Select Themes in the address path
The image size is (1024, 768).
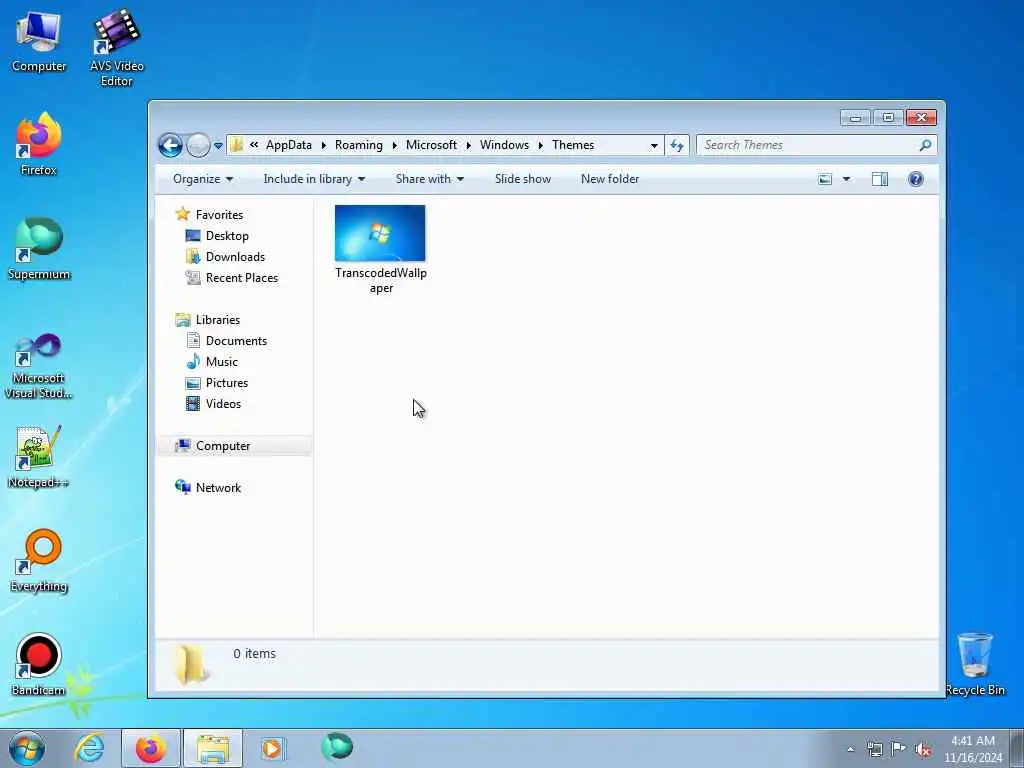(573, 145)
